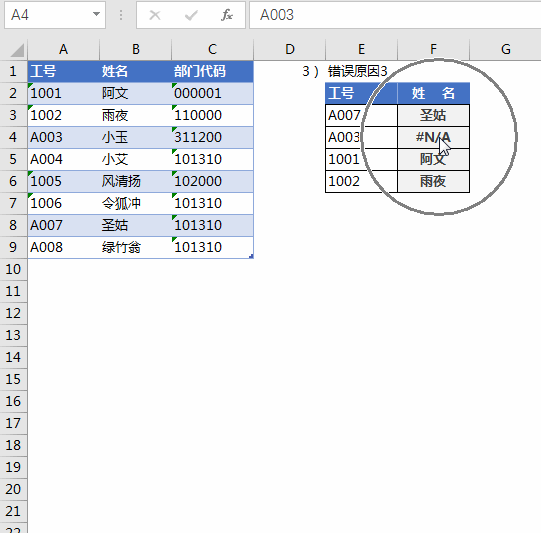Viewport: 541px width, 533px height.
Task: Click the #N/A error cell
Action: [x=433, y=137]
